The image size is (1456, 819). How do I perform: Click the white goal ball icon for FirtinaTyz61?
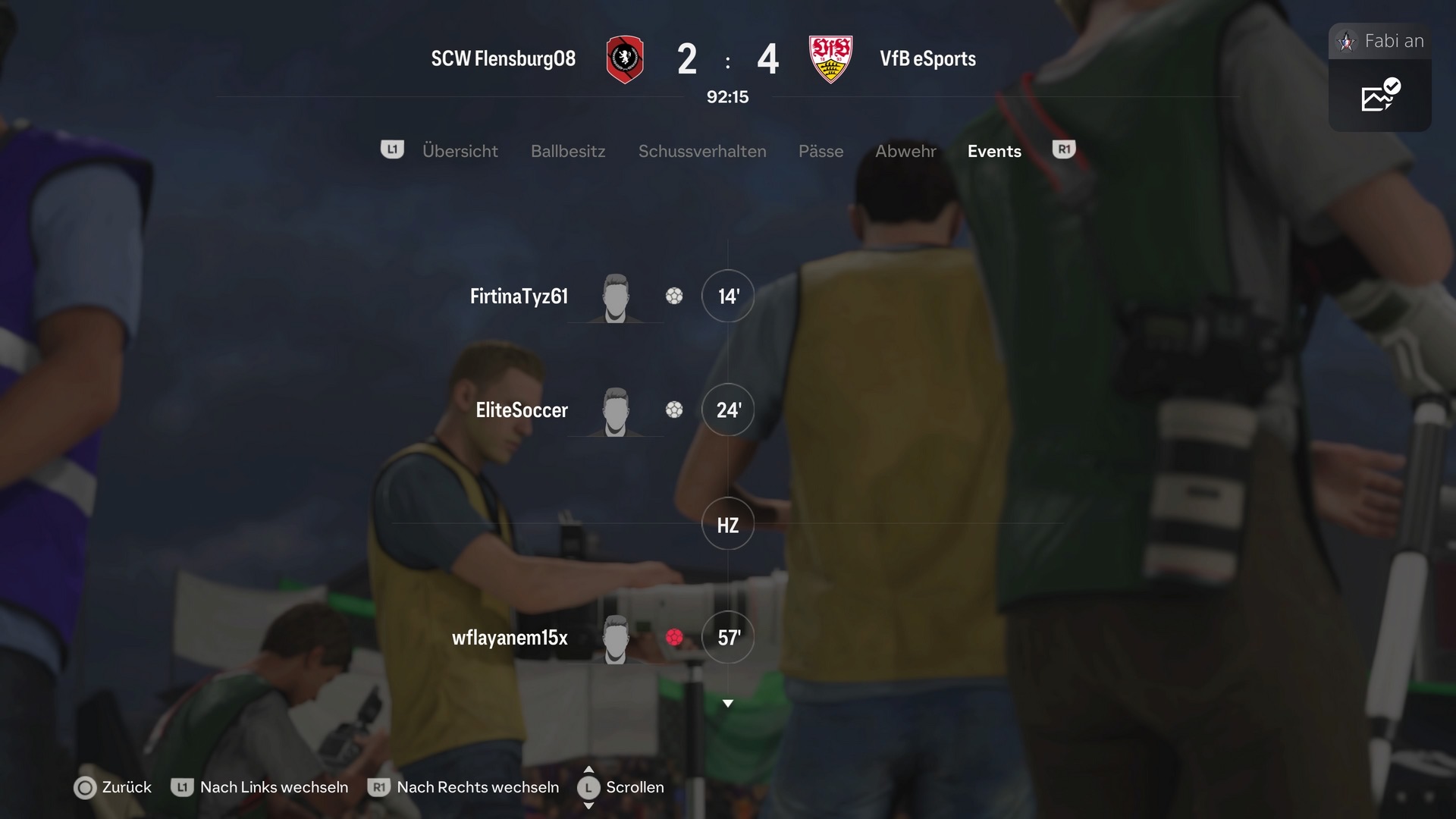point(674,296)
